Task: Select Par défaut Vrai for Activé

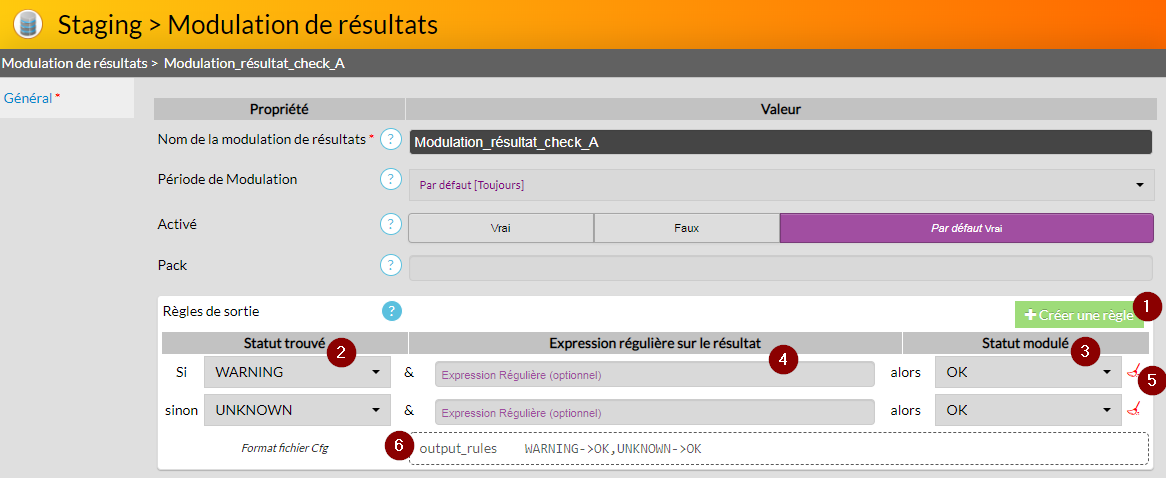Action: [x=965, y=228]
